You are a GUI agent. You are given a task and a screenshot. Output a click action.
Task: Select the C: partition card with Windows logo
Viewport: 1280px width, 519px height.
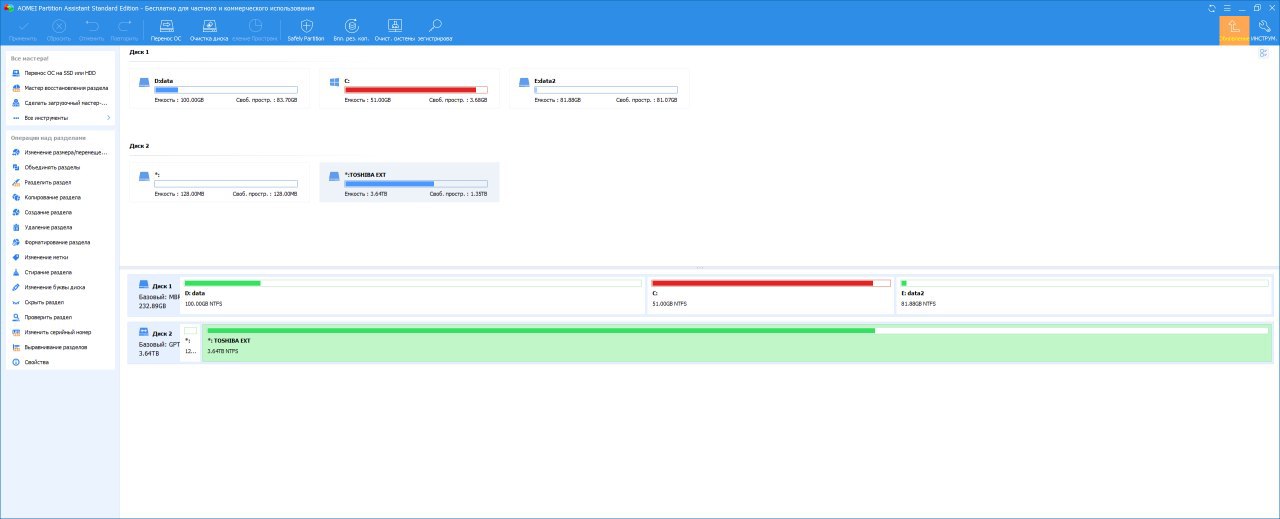409,89
